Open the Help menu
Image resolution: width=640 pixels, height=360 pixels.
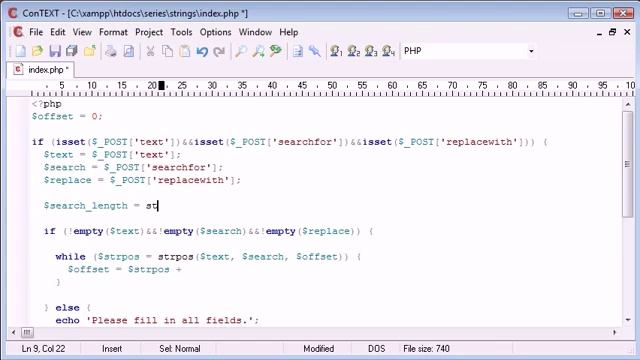point(289,32)
